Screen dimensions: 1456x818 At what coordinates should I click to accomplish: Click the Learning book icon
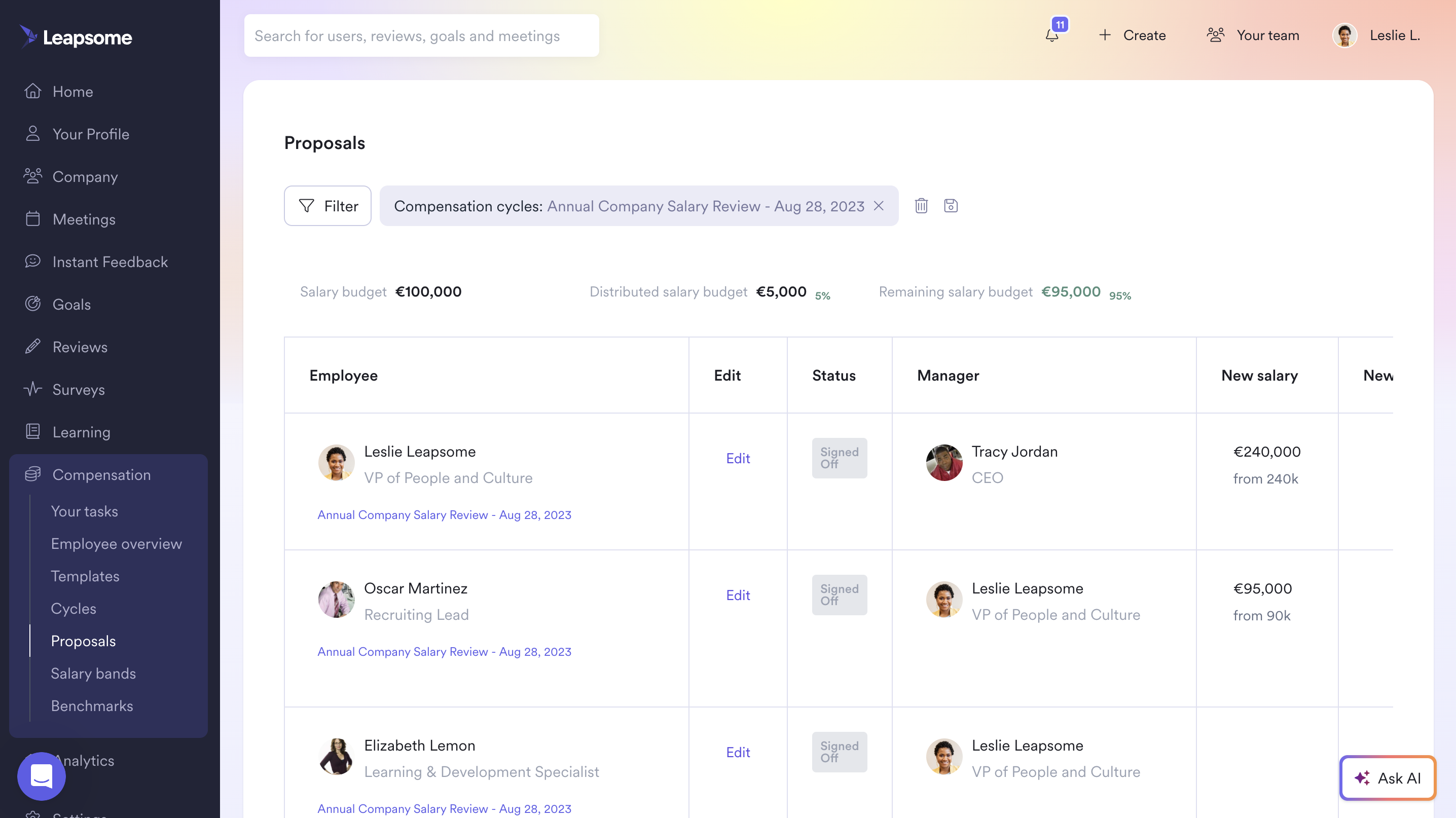coord(33,432)
